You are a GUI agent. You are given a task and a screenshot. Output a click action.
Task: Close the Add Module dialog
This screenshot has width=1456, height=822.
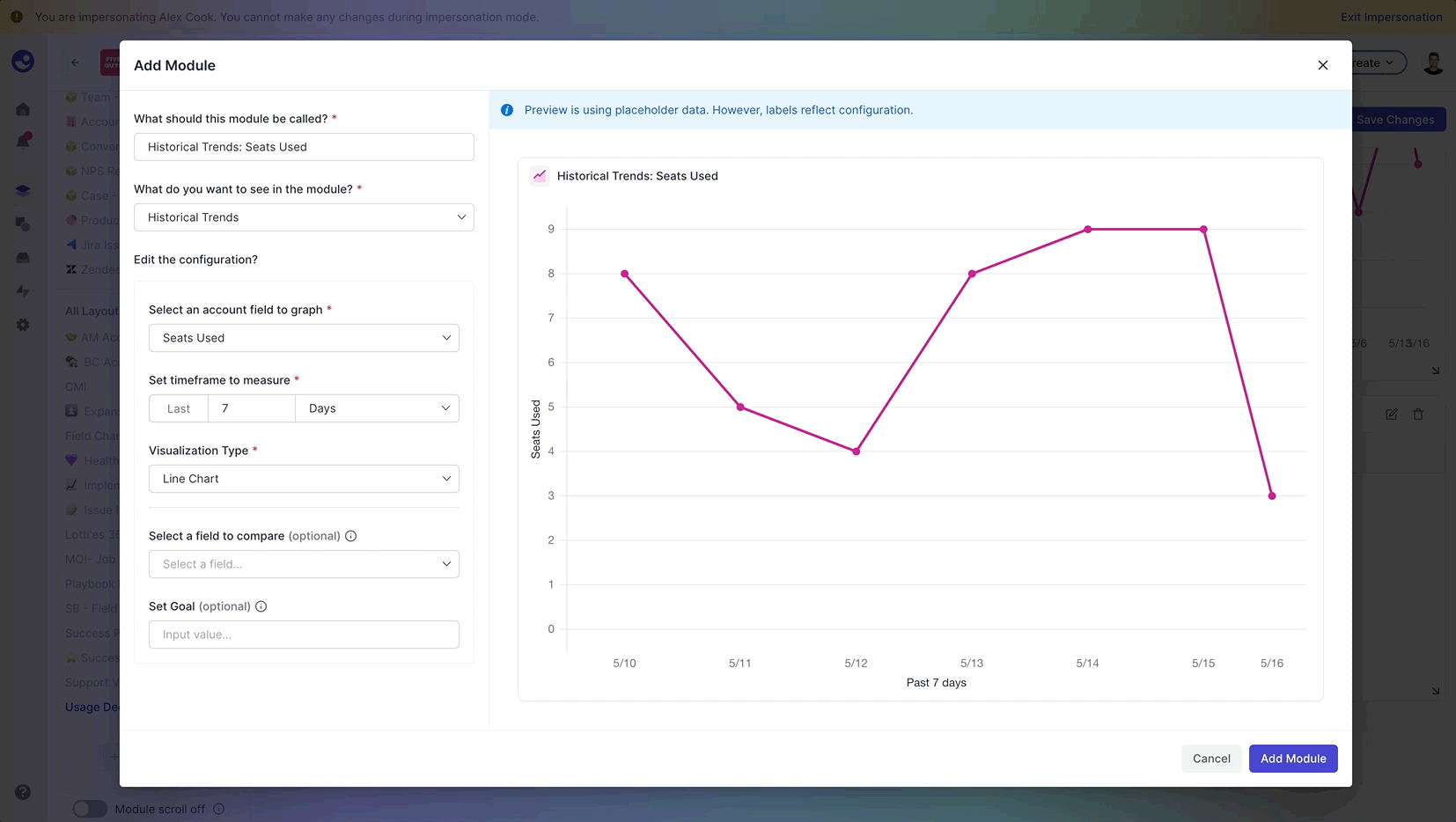pos(1322,65)
